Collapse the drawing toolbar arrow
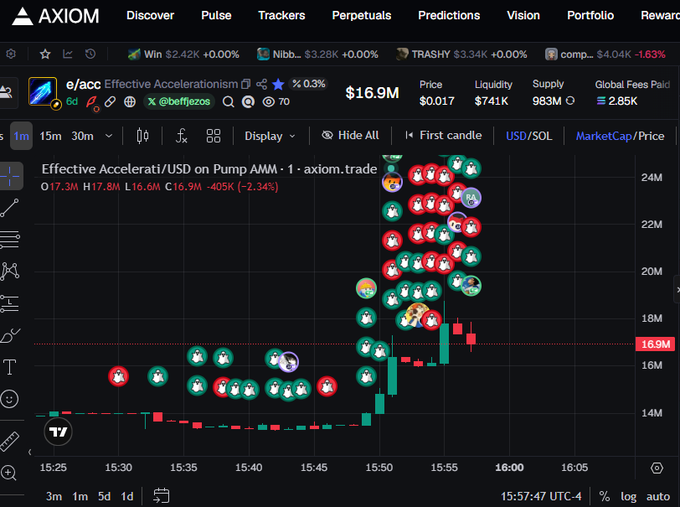This screenshot has width=680, height=507. 29,452
